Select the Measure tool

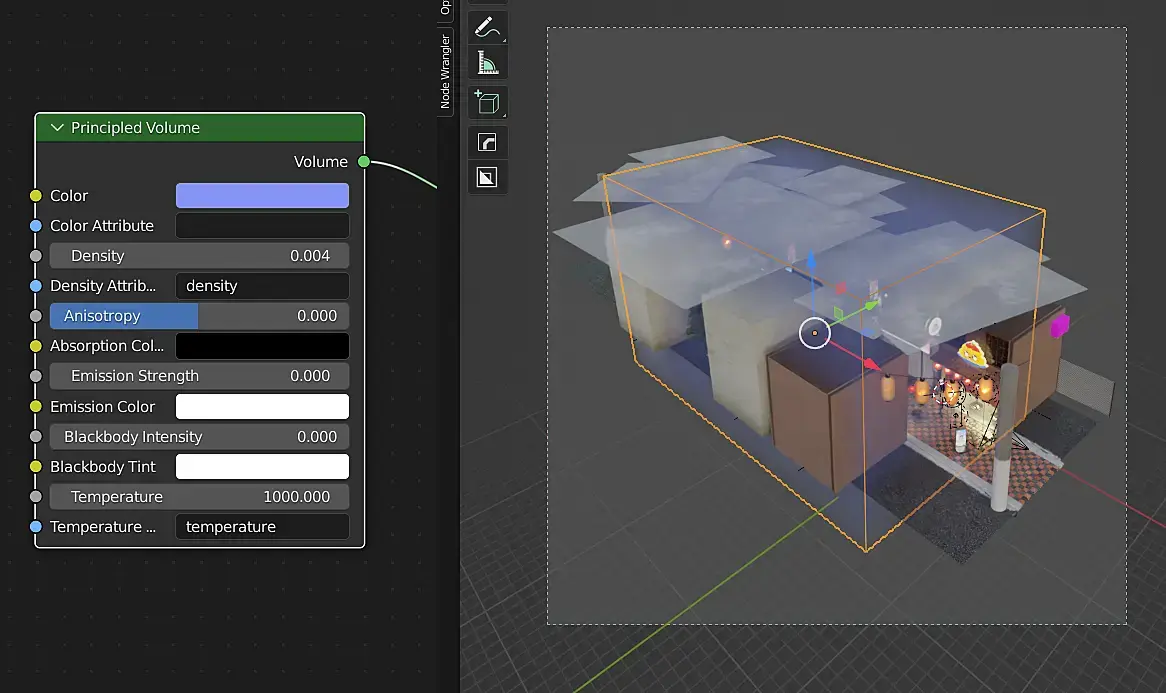click(x=487, y=64)
